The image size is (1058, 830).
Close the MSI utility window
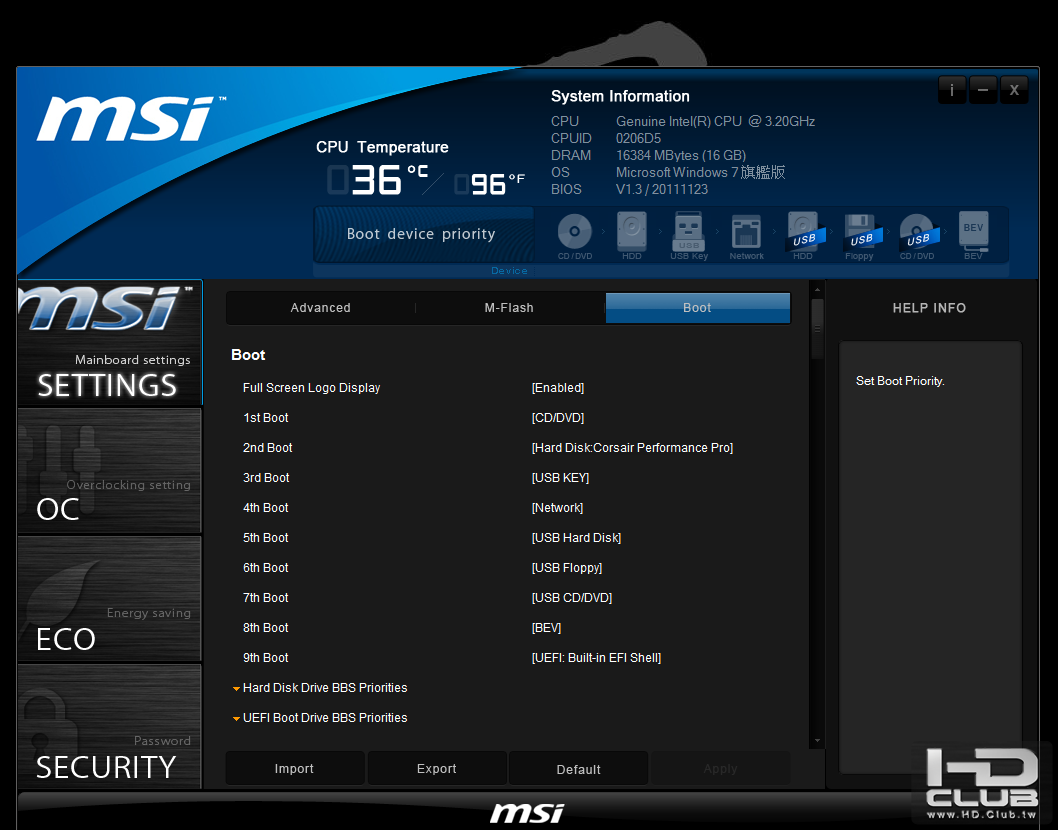1014,90
